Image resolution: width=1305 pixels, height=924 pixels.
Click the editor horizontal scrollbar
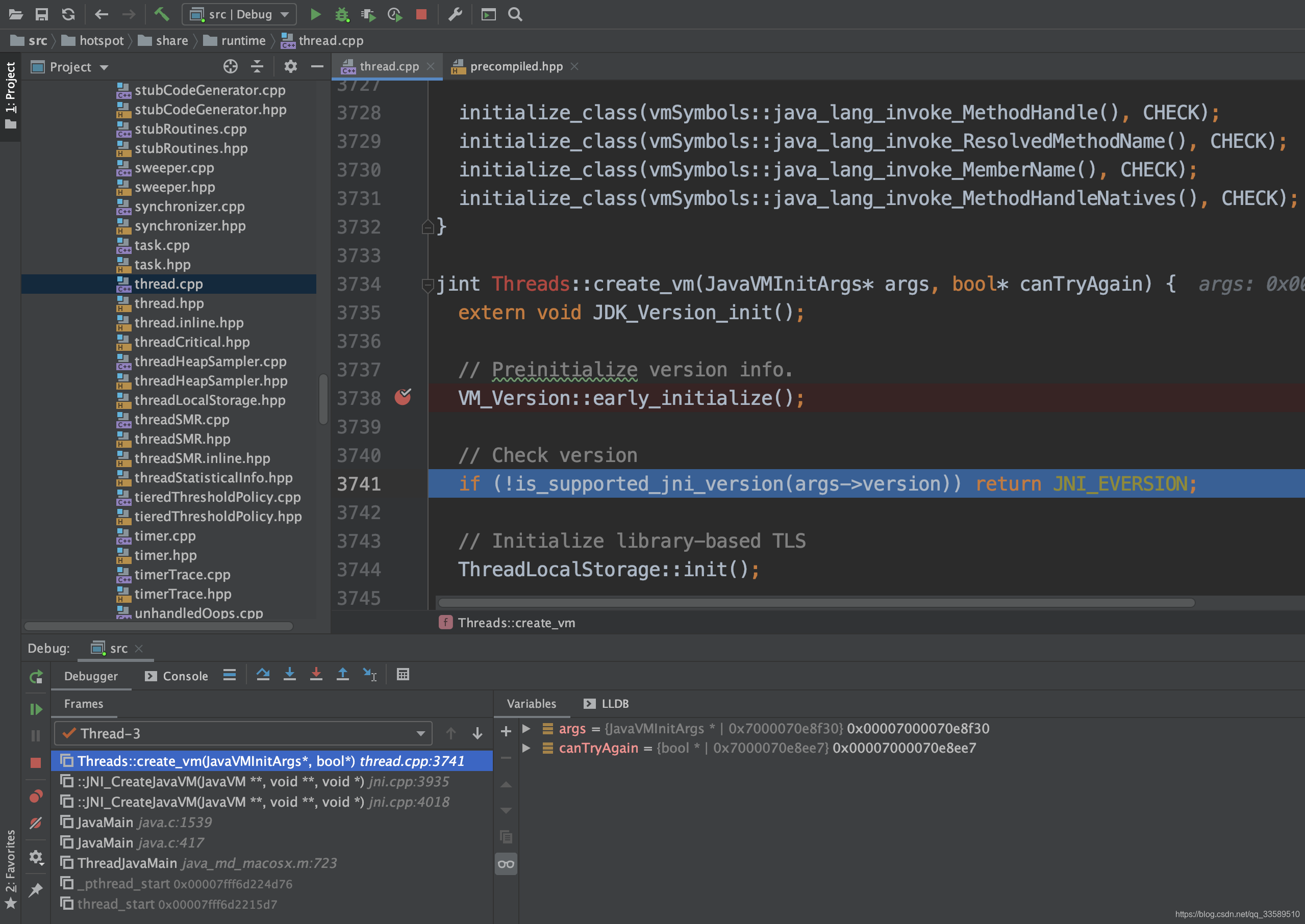[816, 603]
